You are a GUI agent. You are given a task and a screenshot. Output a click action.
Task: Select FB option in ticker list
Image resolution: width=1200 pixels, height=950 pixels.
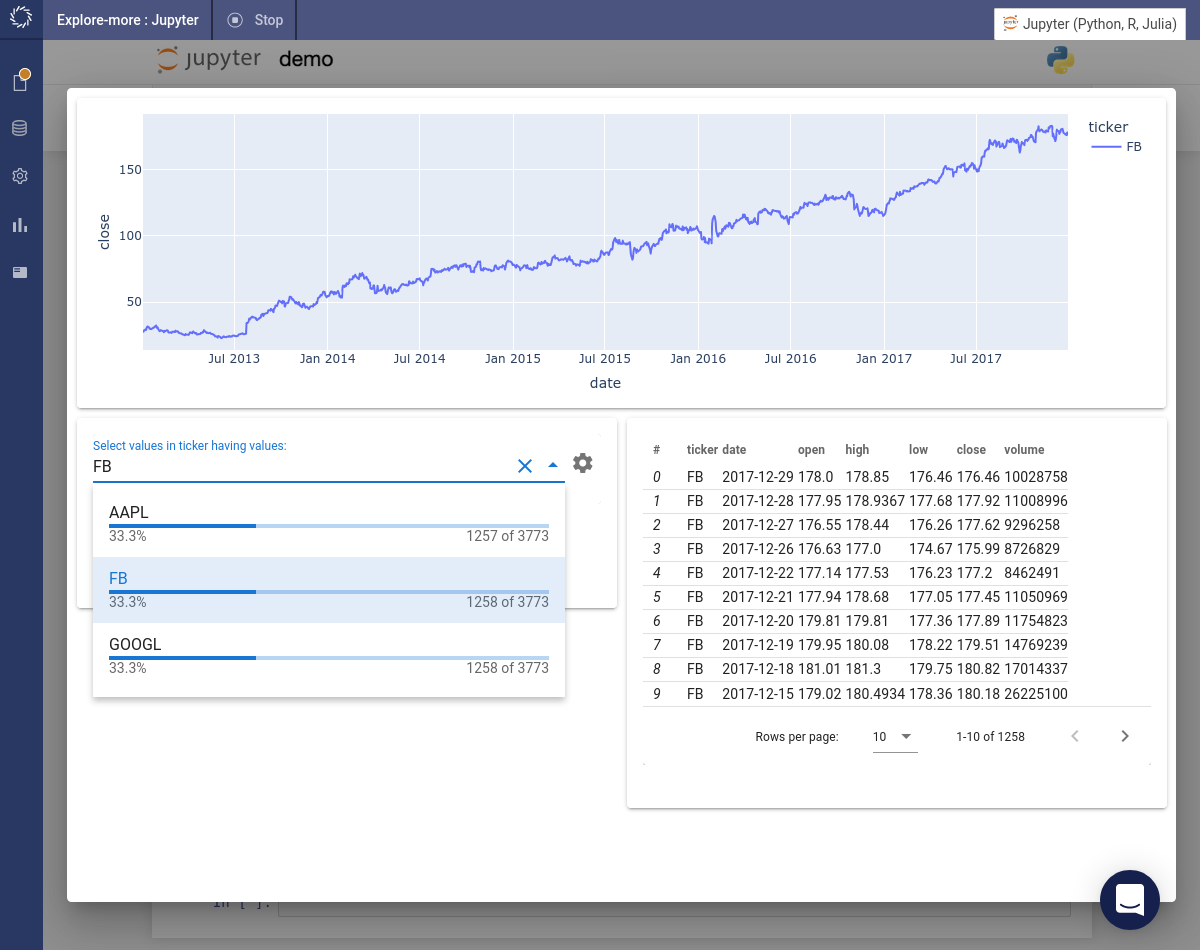click(x=329, y=590)
